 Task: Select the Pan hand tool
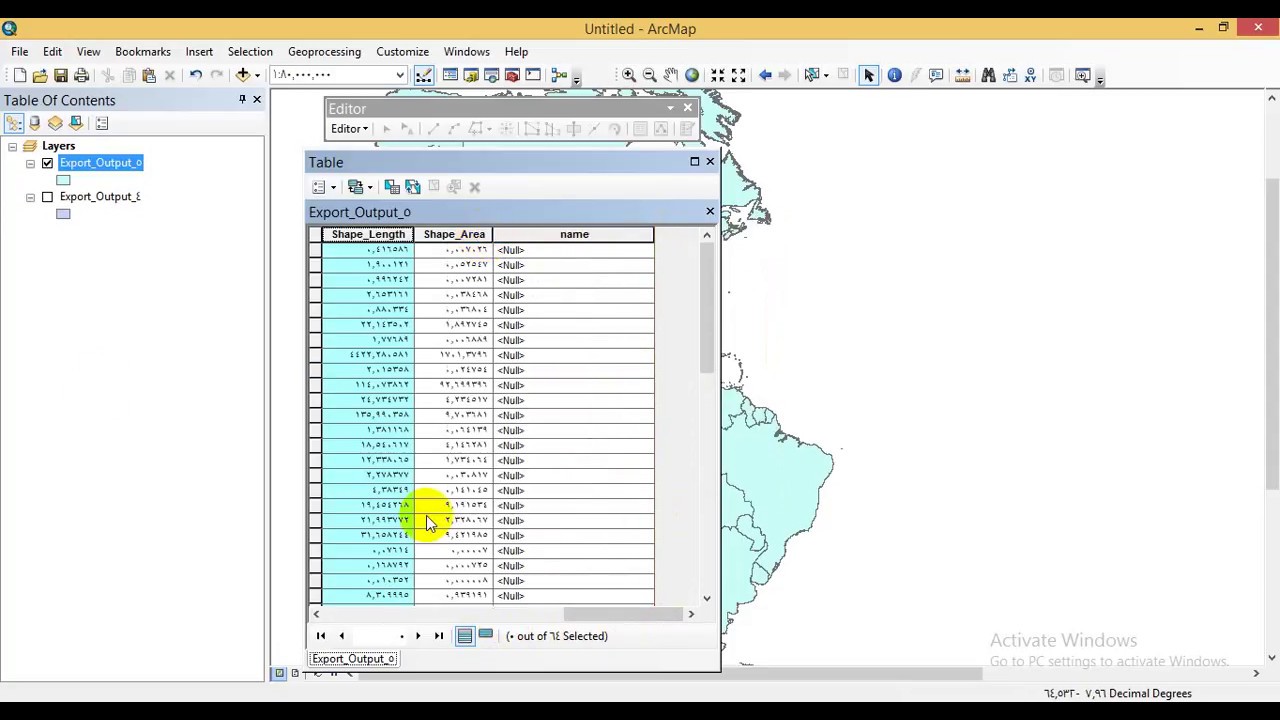click(671, 75)
